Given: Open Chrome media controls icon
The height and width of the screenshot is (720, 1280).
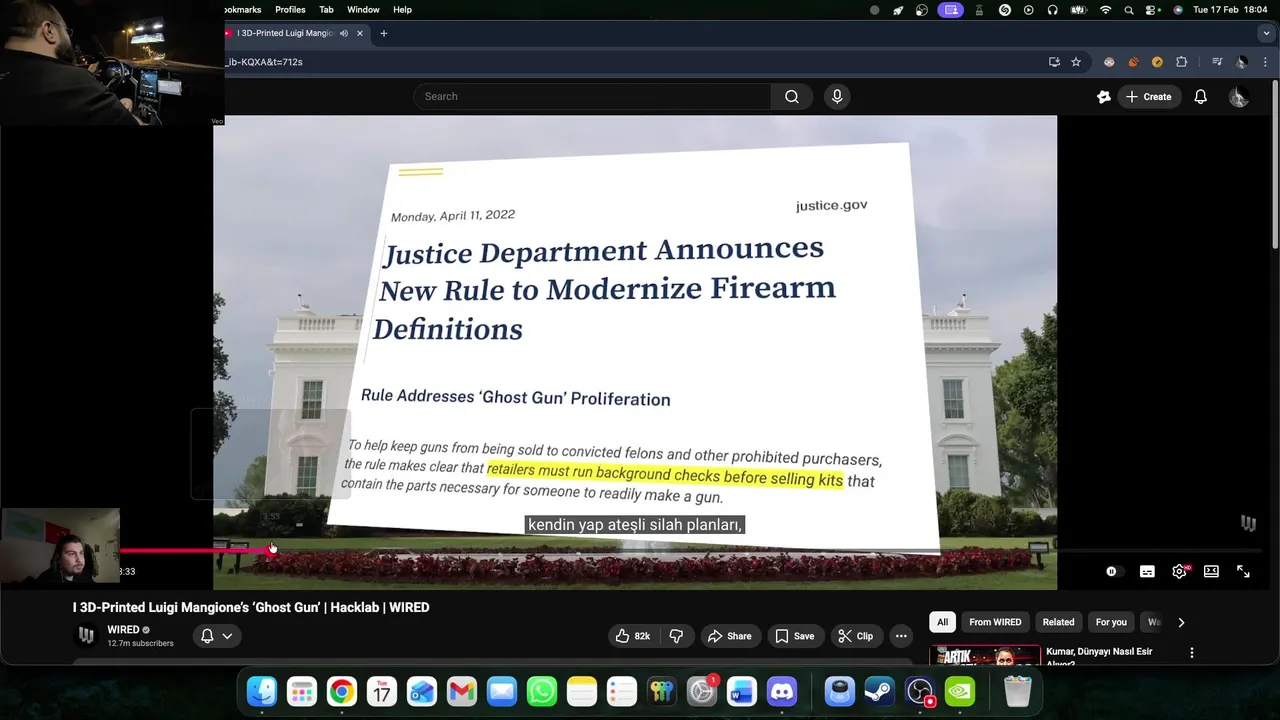Looking at the screenshot, I should point(1217,62).
